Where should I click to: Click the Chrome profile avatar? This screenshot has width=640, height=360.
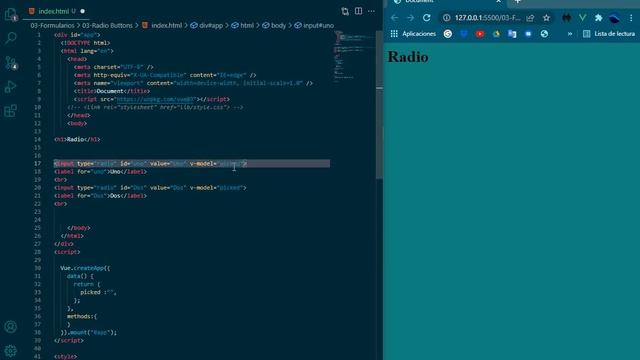click(614, 18)
